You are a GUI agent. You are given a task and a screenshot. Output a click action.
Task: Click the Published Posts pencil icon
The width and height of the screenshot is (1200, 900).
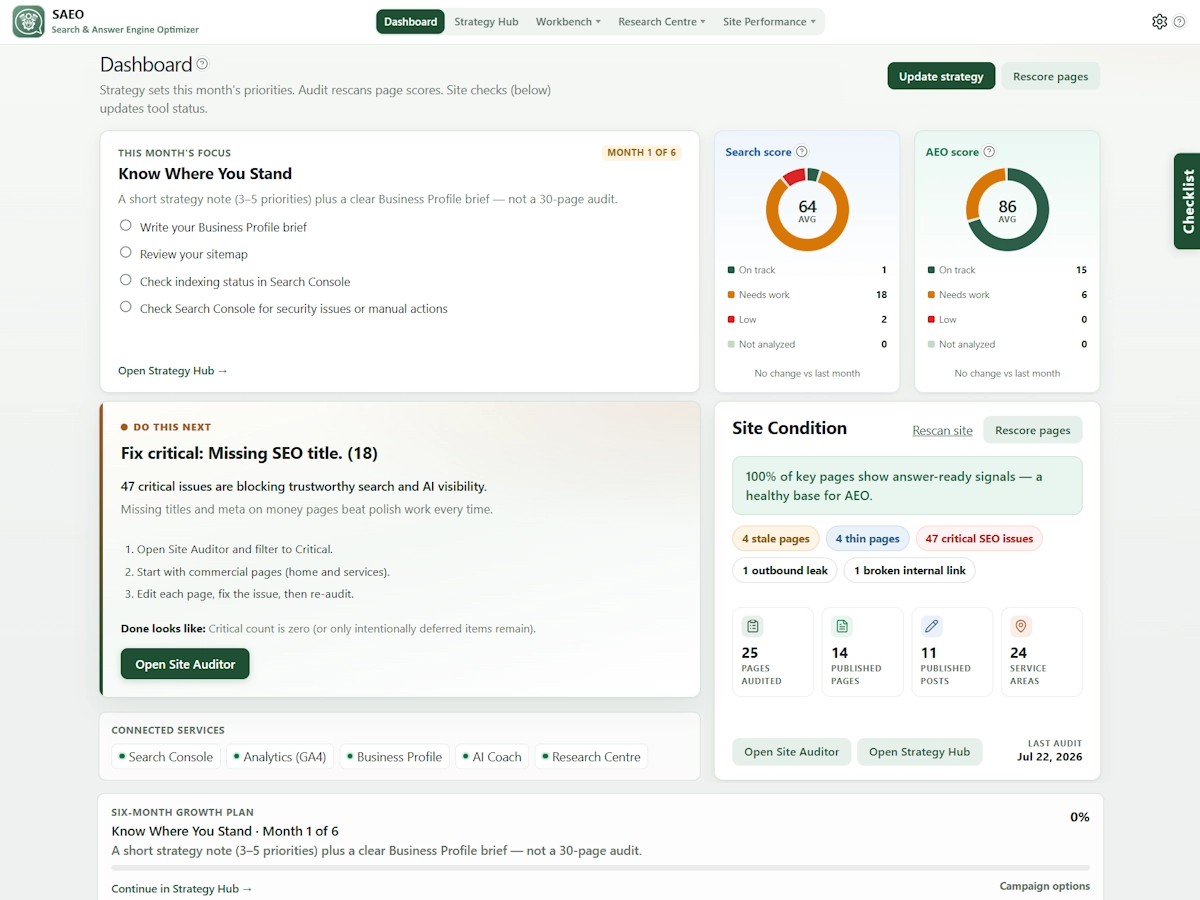(x=932, y=626)
